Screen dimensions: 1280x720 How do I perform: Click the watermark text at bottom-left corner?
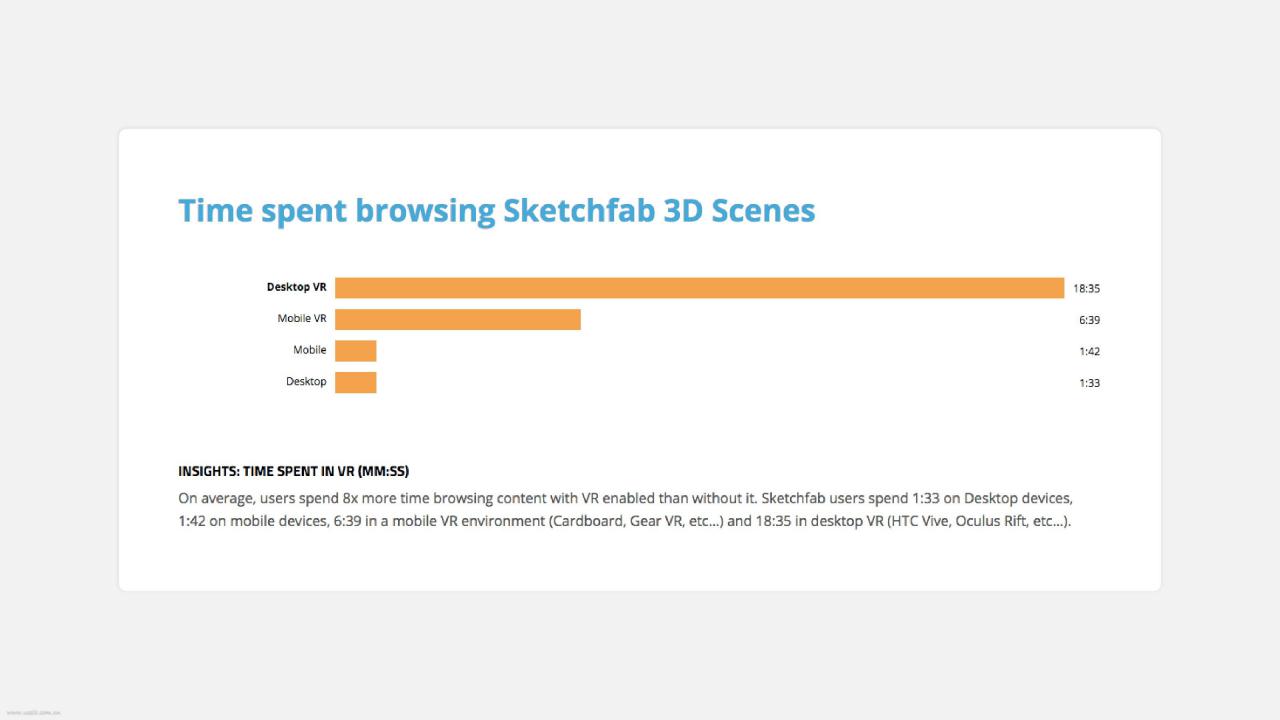(34, 713)
